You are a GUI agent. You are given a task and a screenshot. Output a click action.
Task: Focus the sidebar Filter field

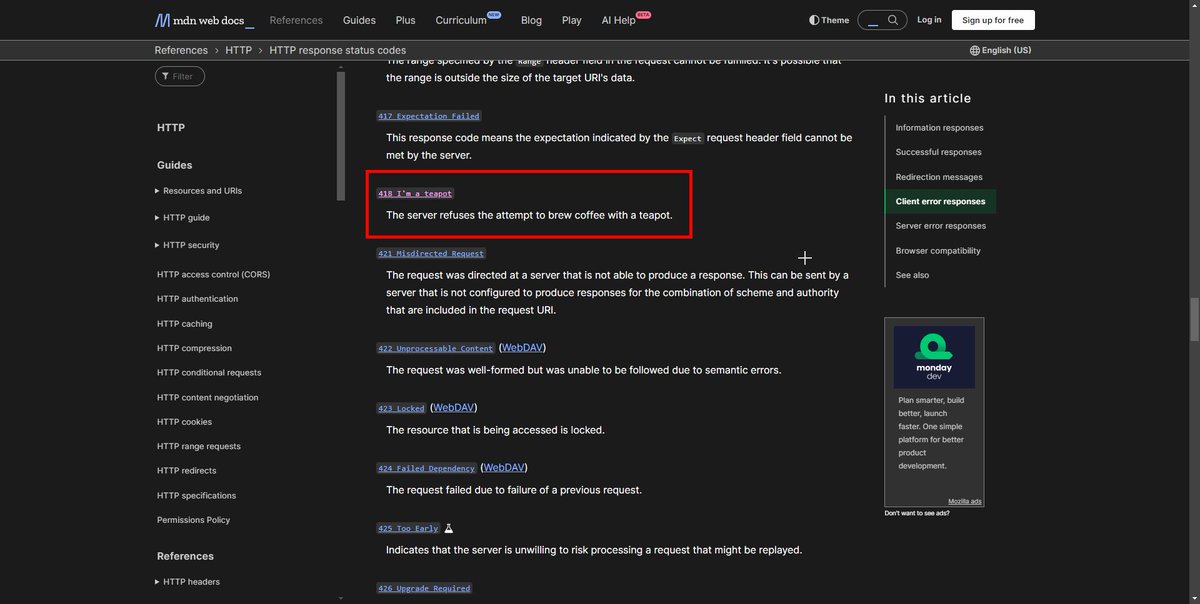tap(180, 76)
